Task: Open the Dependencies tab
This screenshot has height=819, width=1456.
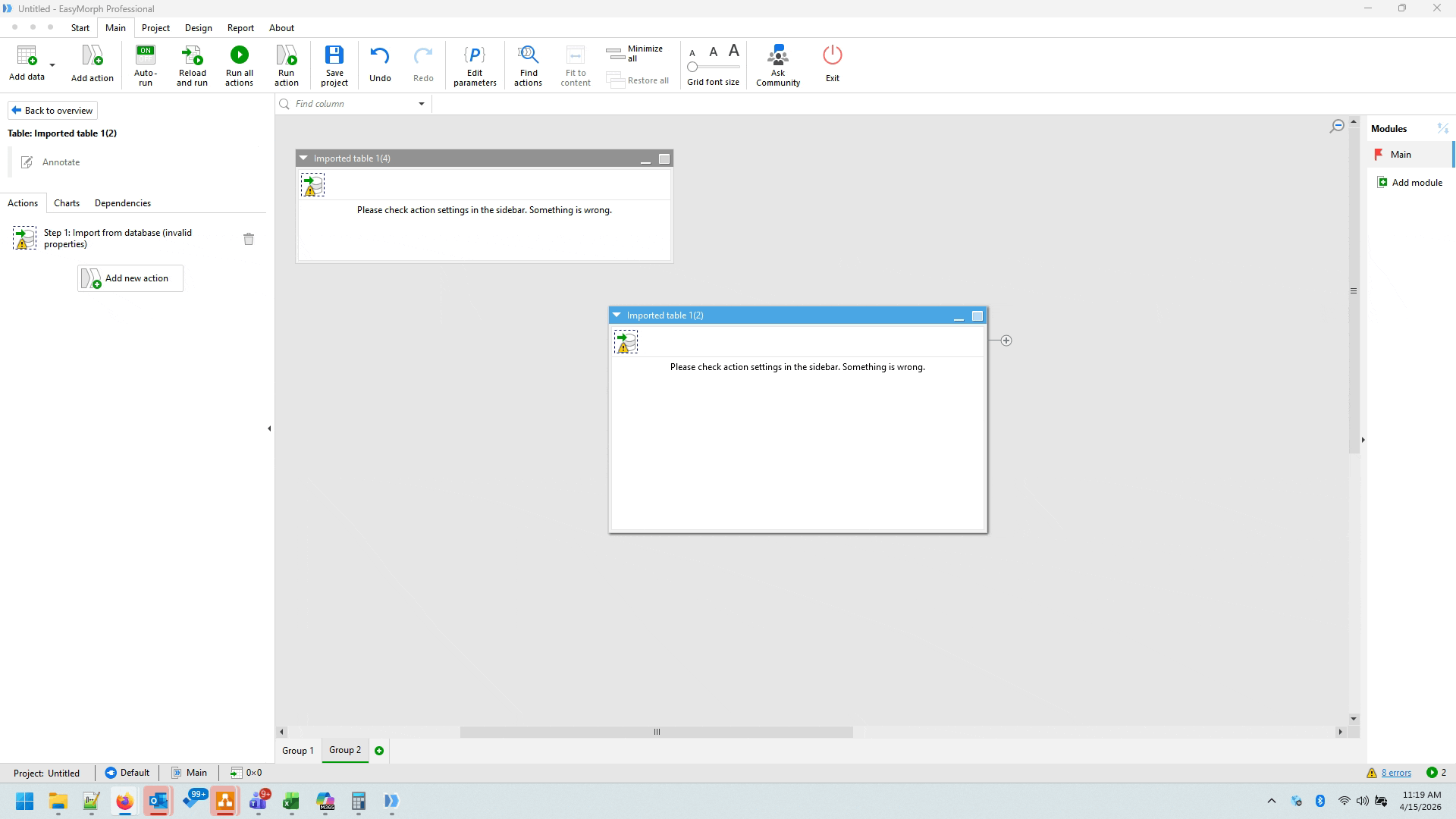Action: [x=122, y=203]
